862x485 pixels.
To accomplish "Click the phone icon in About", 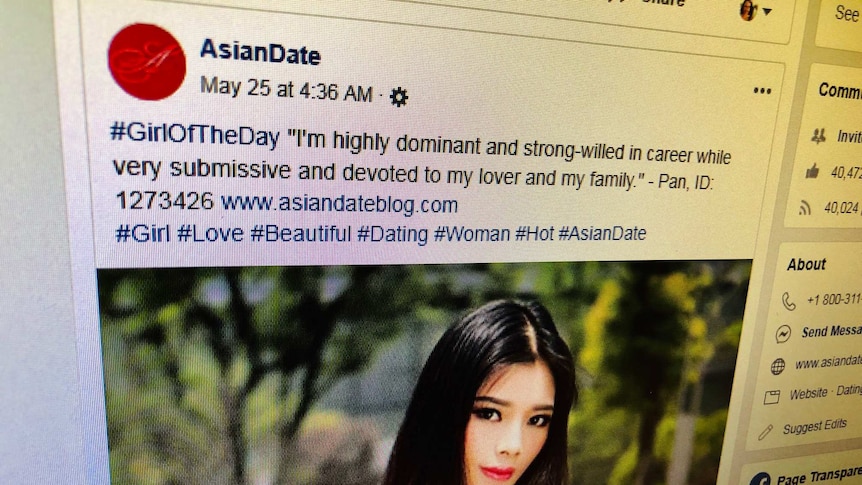I will coord(789,301).
